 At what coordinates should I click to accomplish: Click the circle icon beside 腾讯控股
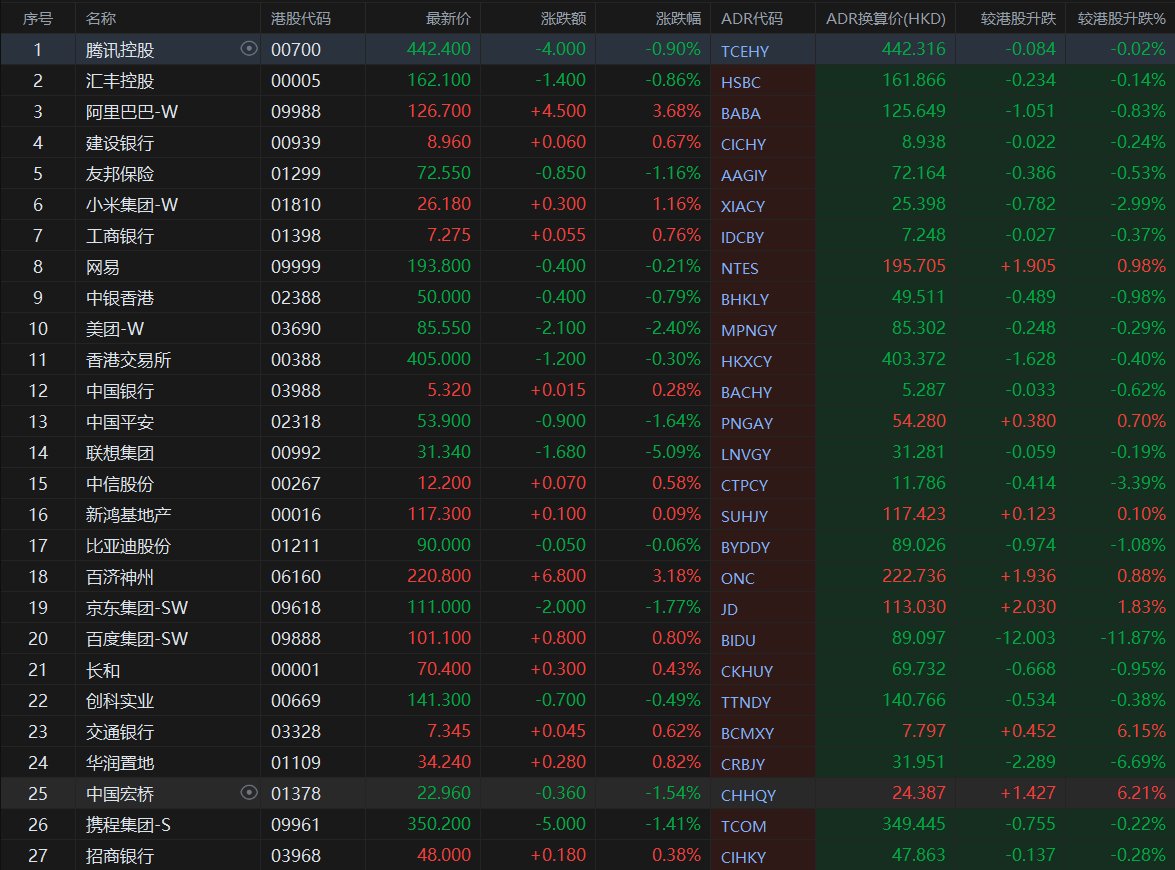[x=249, y=49]
